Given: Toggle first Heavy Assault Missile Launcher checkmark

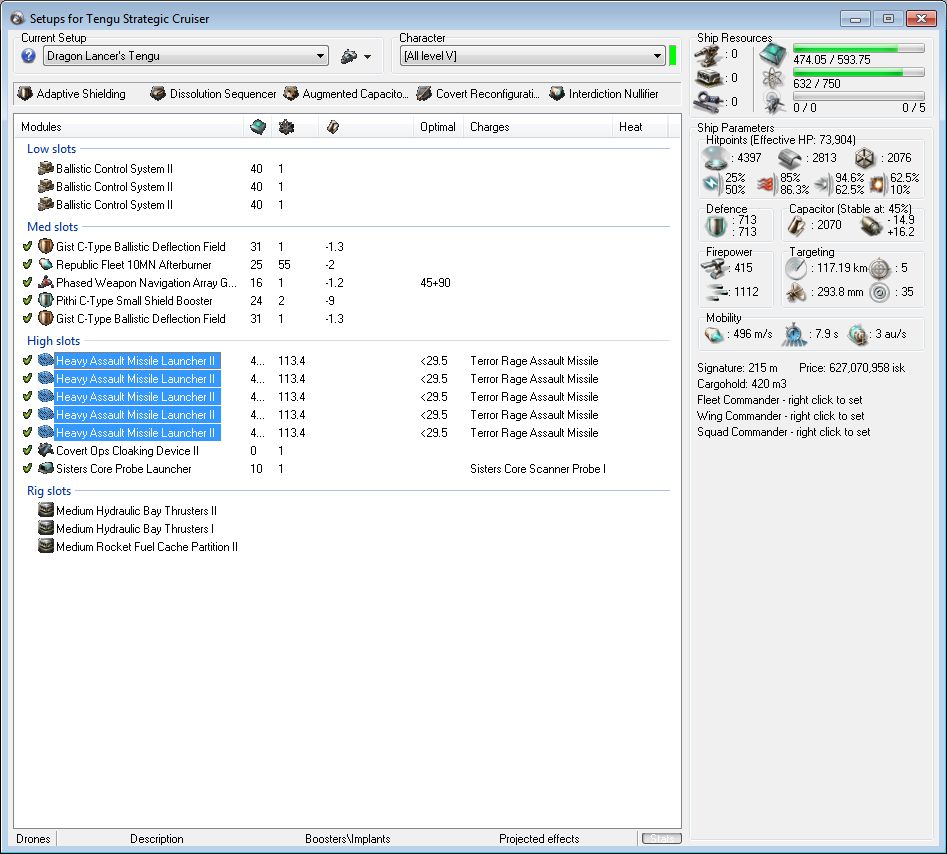Looking at the screenshot, I should point(27,361).
